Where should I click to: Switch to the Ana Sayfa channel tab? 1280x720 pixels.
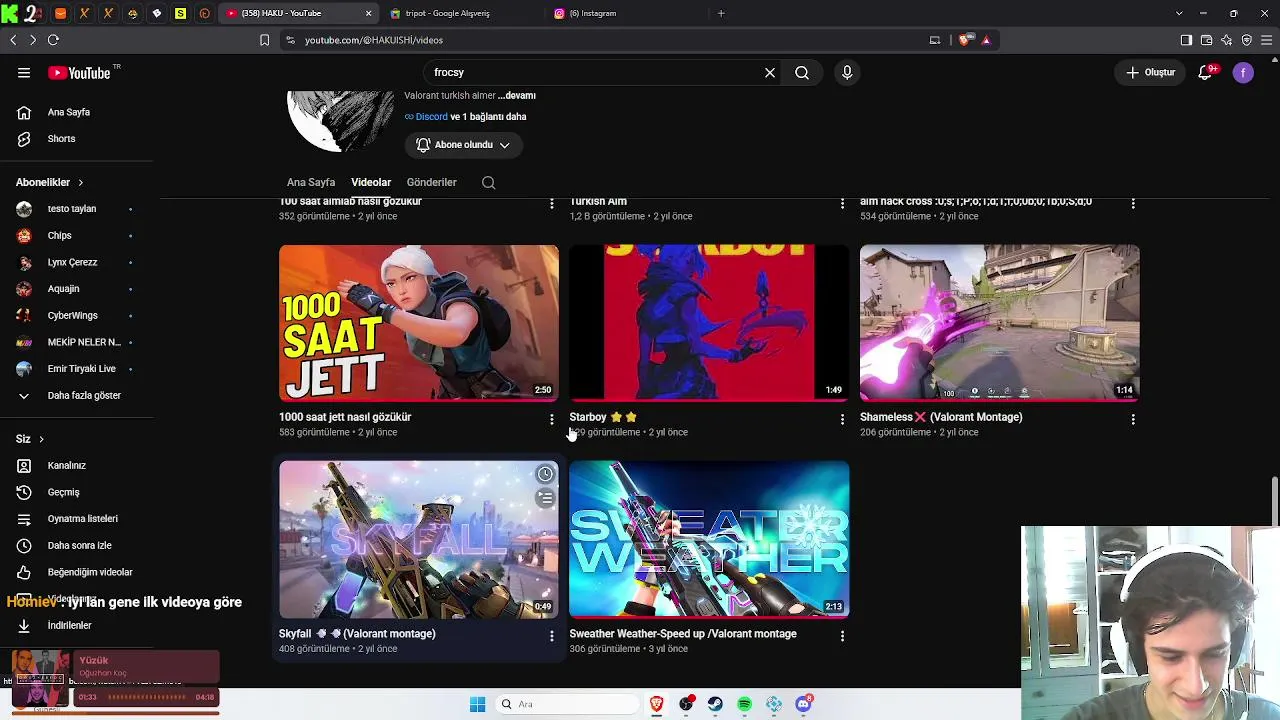coord(311,182)
